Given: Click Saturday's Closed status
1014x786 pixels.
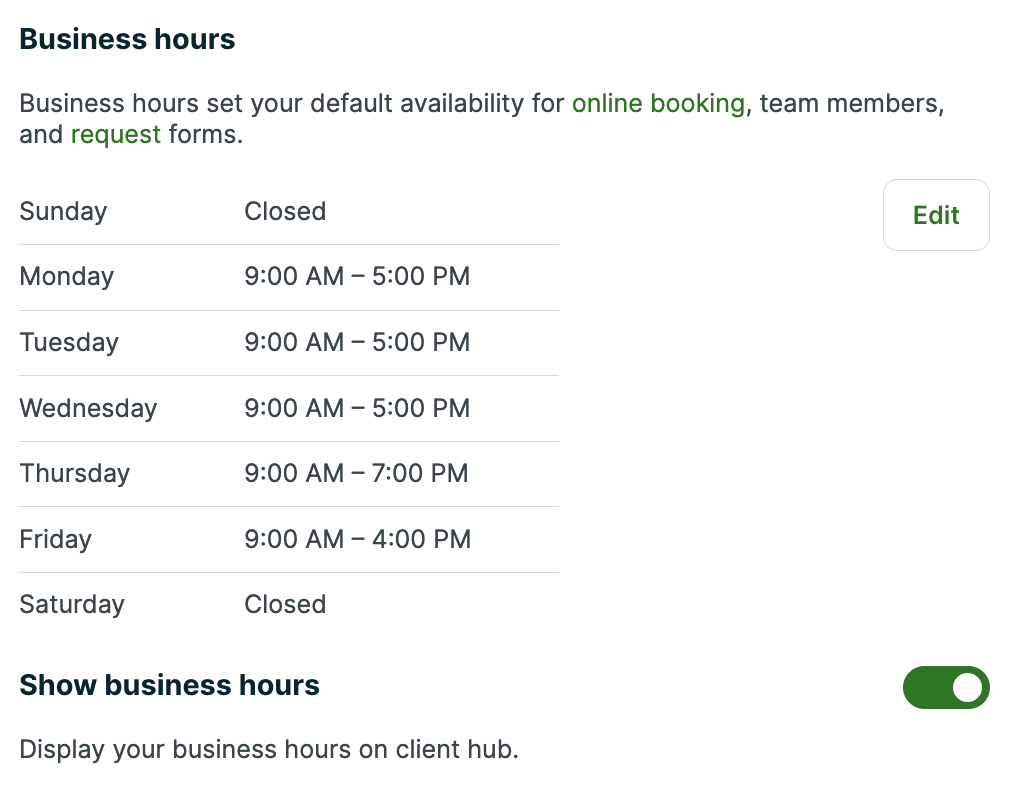Looking at the screenshot, I should click(285, 604).
